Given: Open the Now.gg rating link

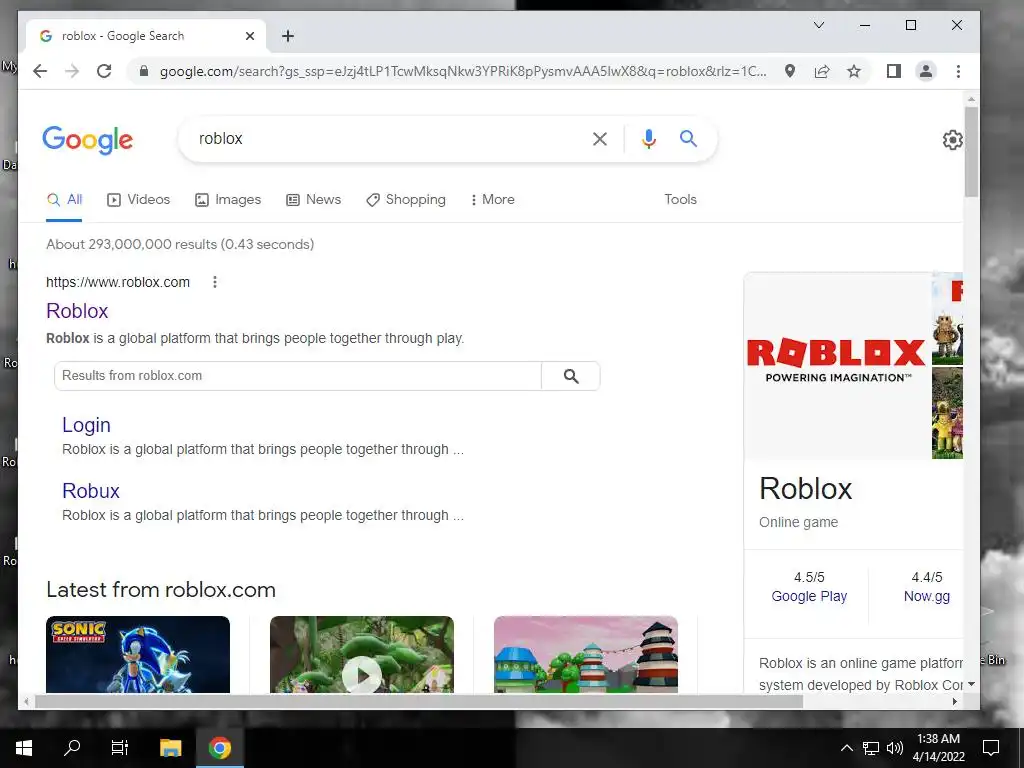Looking at the screenshot, I should (x=927, y=596).
